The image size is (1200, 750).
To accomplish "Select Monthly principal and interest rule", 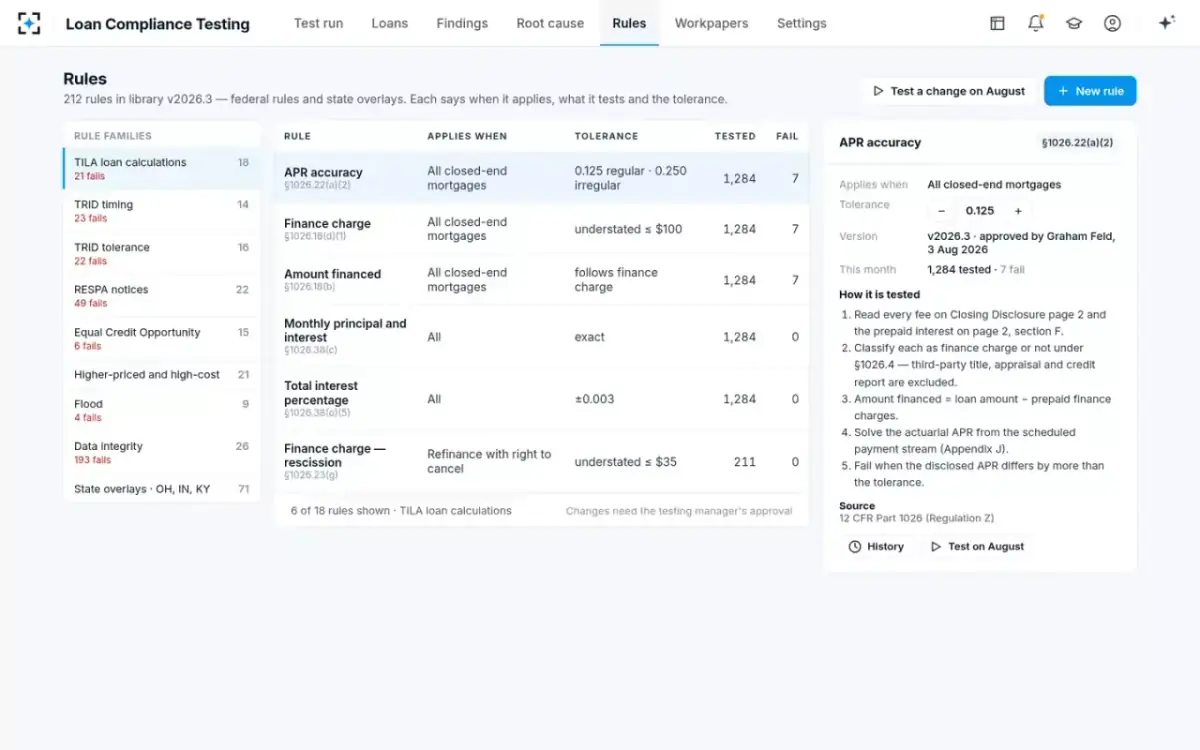I will [x=541, y=337].
